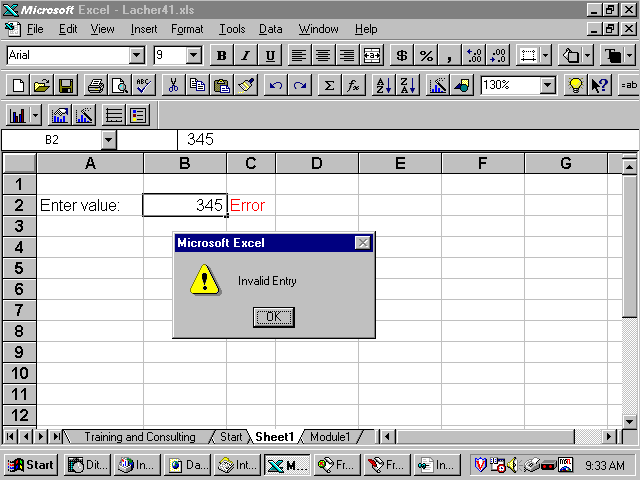Switch to the Start sheet tab
This screenshot has height=480, width=640.
pos(231,437)
